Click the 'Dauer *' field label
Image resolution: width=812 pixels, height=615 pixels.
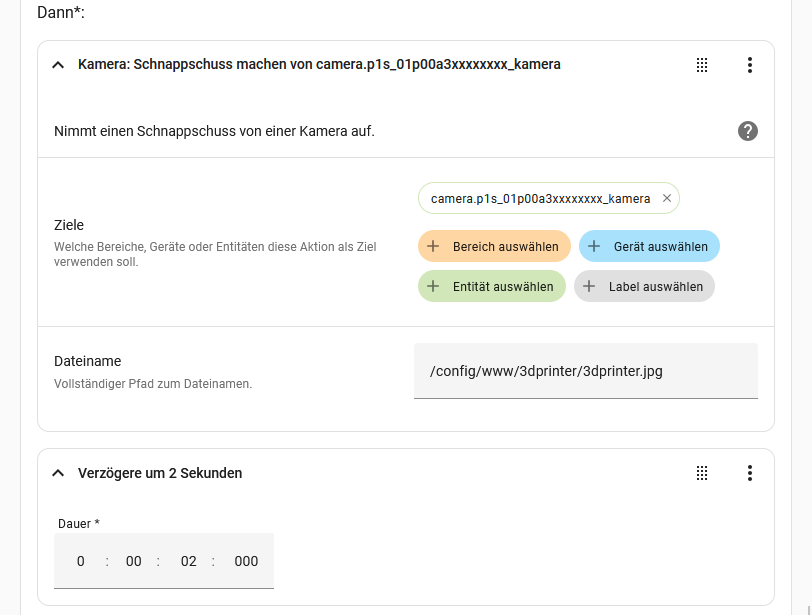79,523
